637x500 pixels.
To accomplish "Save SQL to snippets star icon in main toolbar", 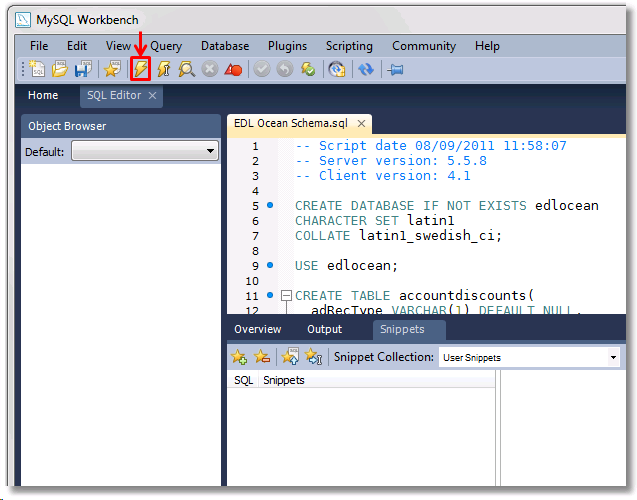I will point(112,69).
